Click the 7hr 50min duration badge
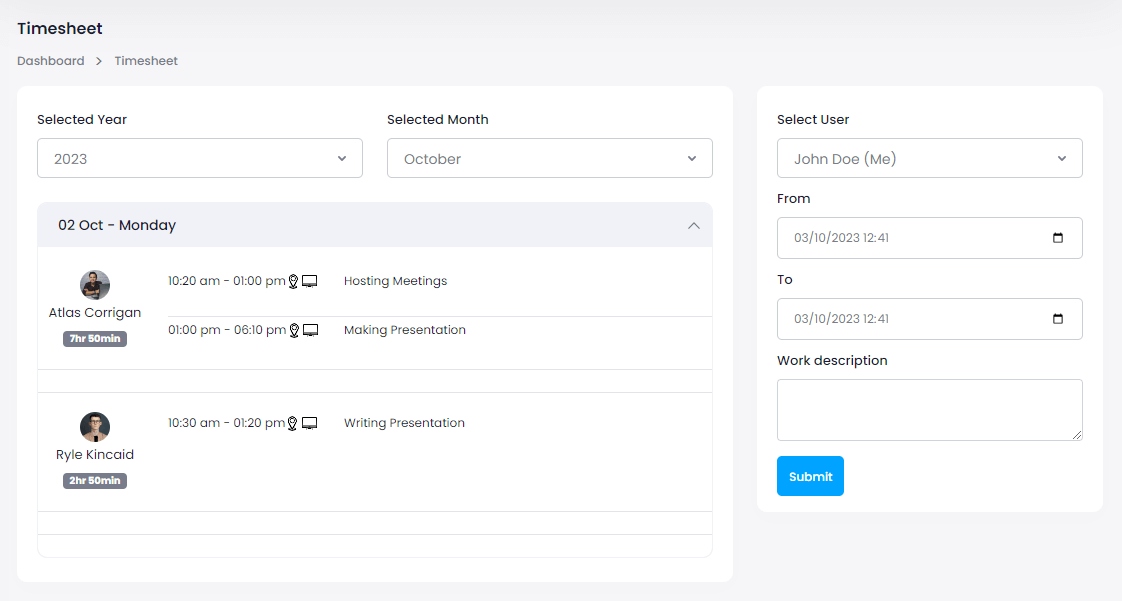1122x601 pixels. coord(95,339)
